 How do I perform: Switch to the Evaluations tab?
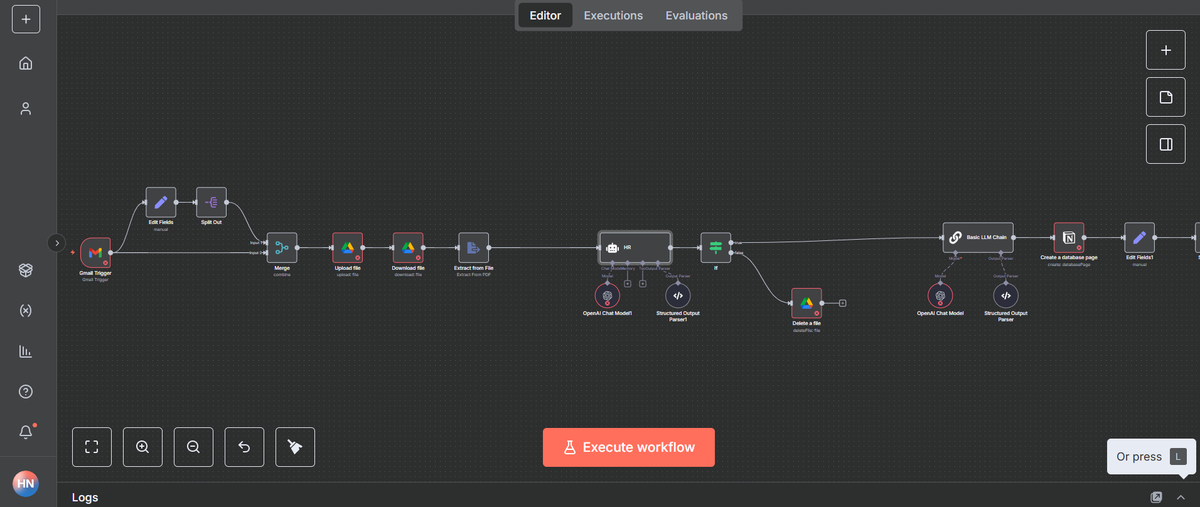coord(696,15)
